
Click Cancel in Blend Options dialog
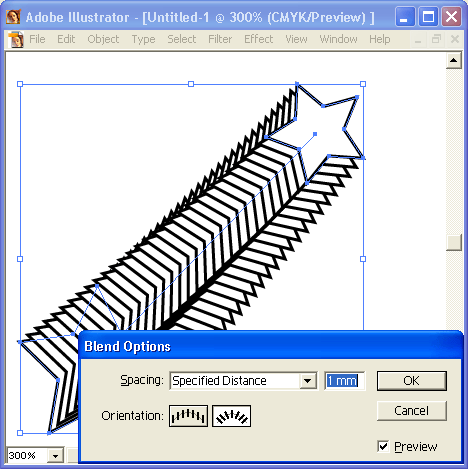click(412, 411)
